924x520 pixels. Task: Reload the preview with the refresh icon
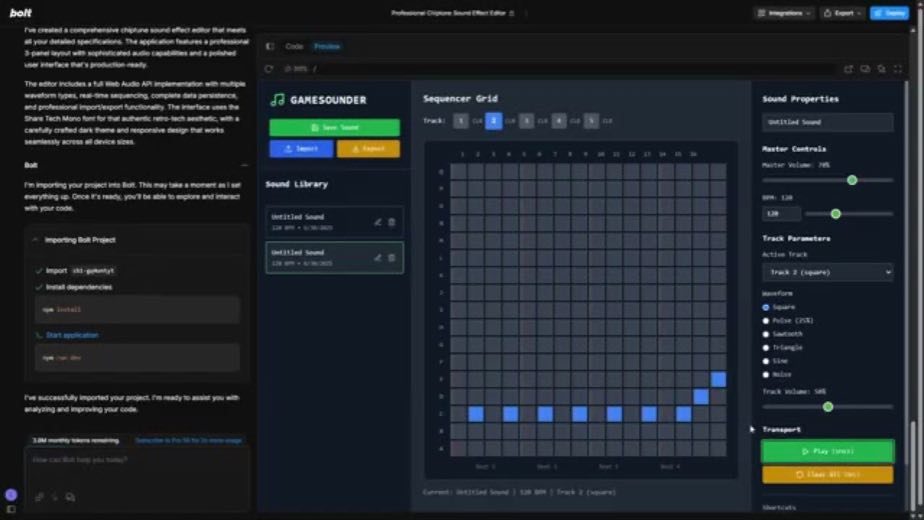(x=269, y=69)
